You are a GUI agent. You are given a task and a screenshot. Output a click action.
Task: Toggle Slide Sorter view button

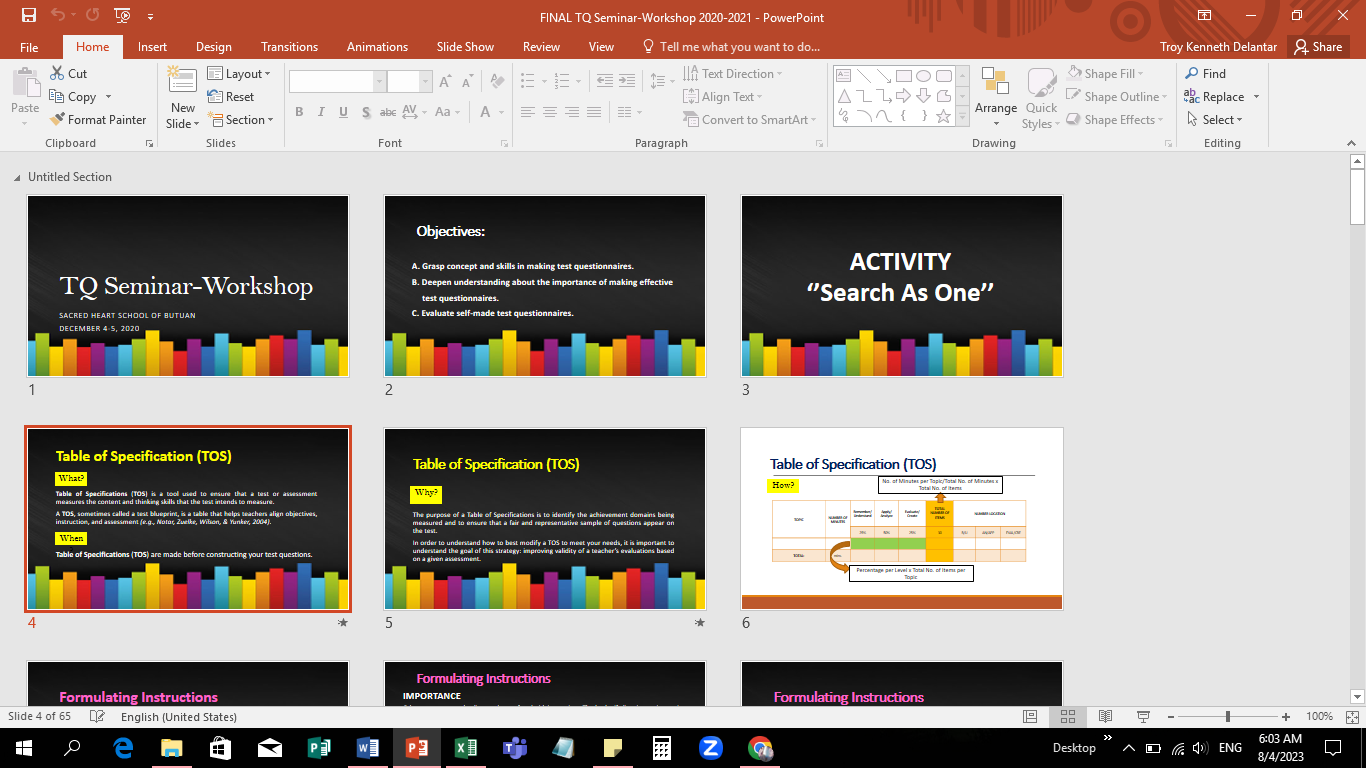[1068, 717]
